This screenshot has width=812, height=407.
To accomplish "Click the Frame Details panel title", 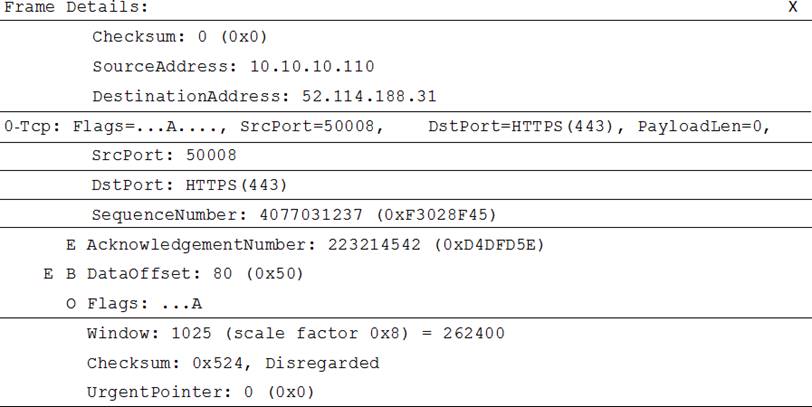I will click(x=76, y=7).
